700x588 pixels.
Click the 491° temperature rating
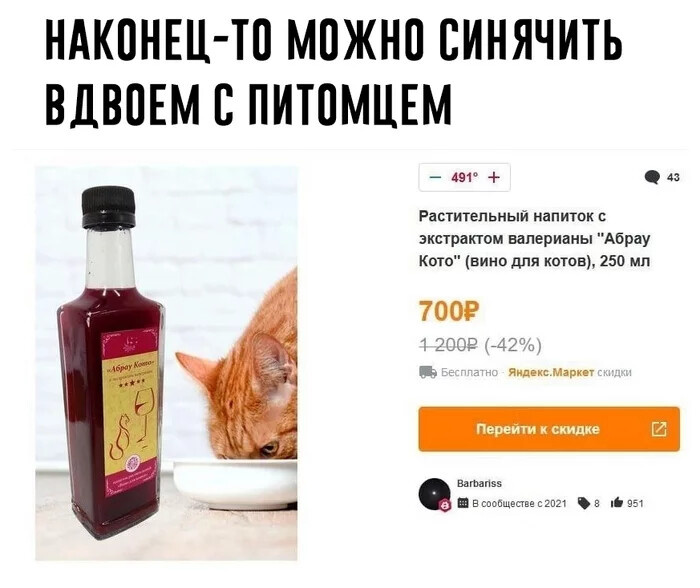[x=464, y=178]
